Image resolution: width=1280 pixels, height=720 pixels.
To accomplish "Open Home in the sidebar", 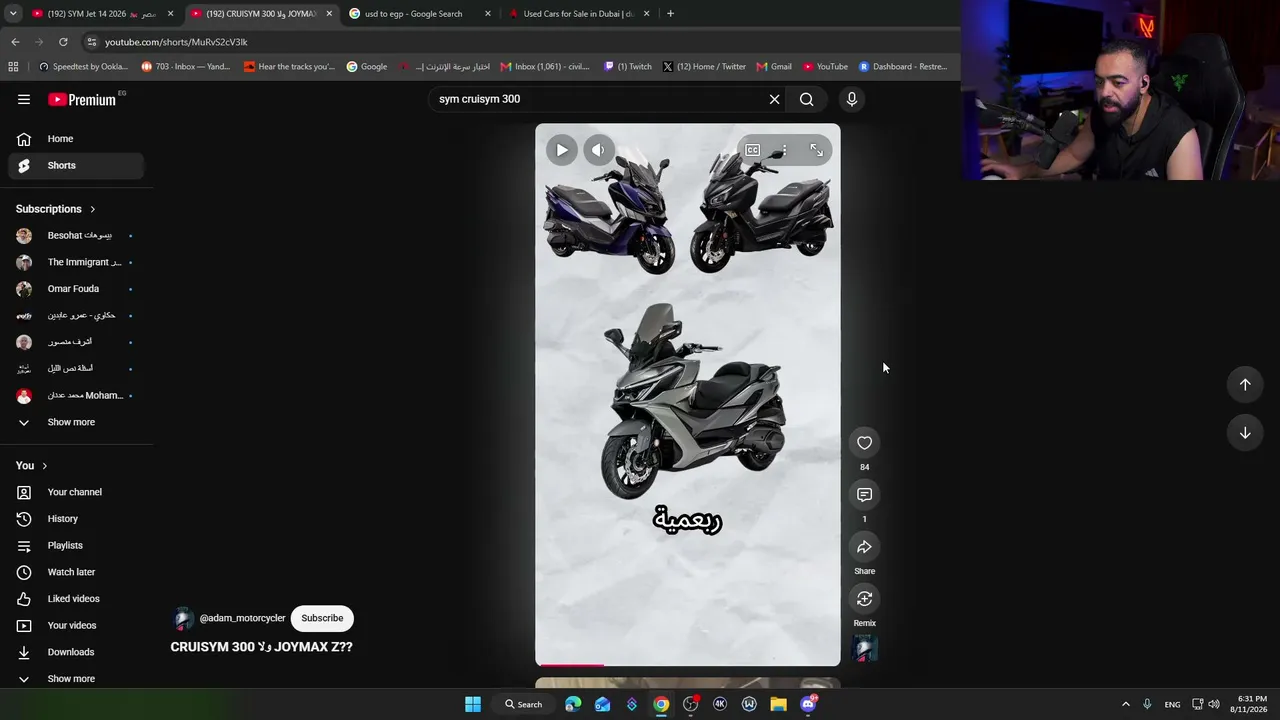I will click(76, 139).
